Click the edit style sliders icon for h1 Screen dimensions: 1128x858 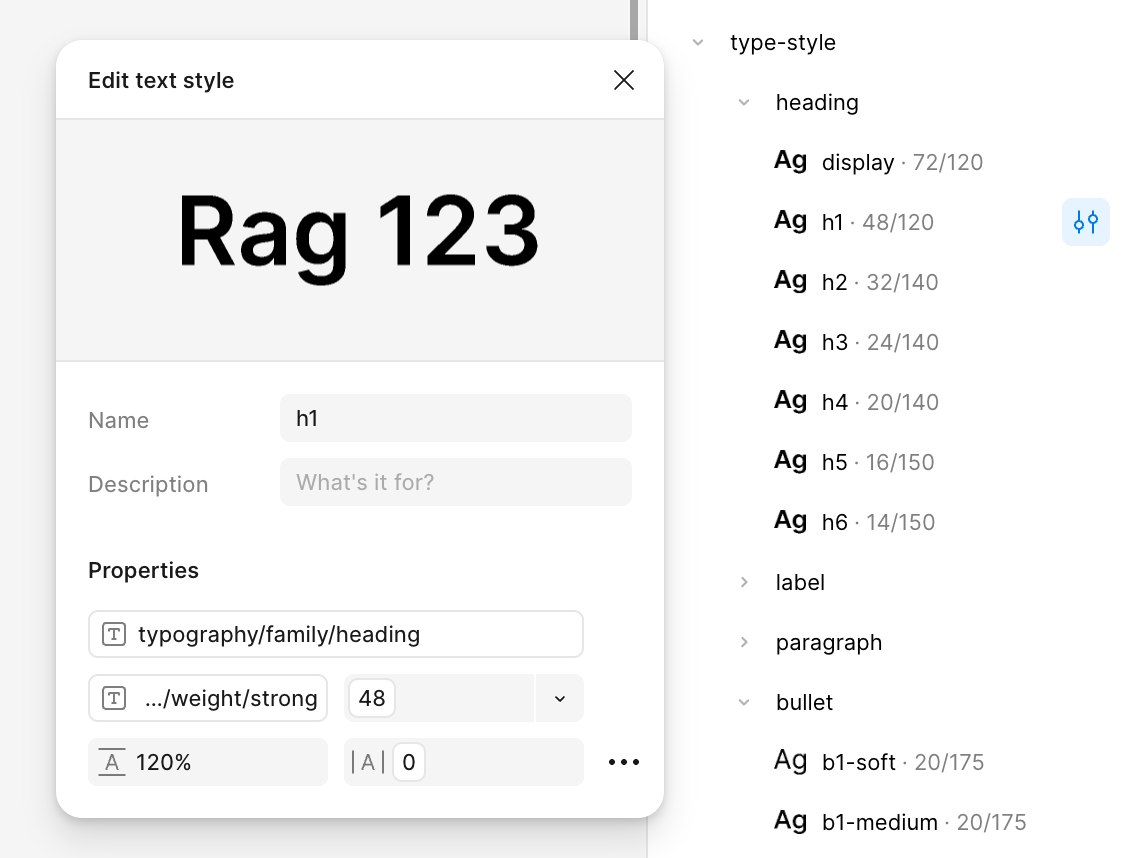click(1086, 222)
